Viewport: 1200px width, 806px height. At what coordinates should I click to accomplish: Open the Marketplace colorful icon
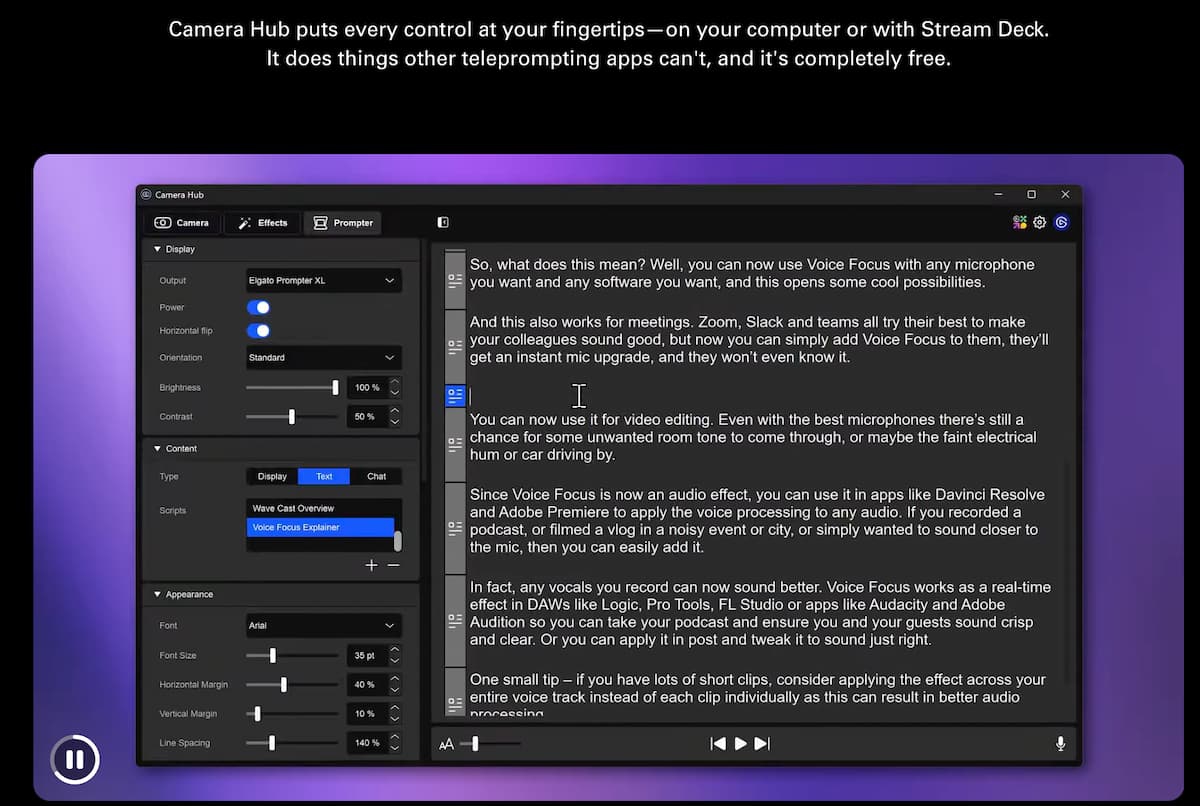pyautogui.click(x=1019, y=223)
